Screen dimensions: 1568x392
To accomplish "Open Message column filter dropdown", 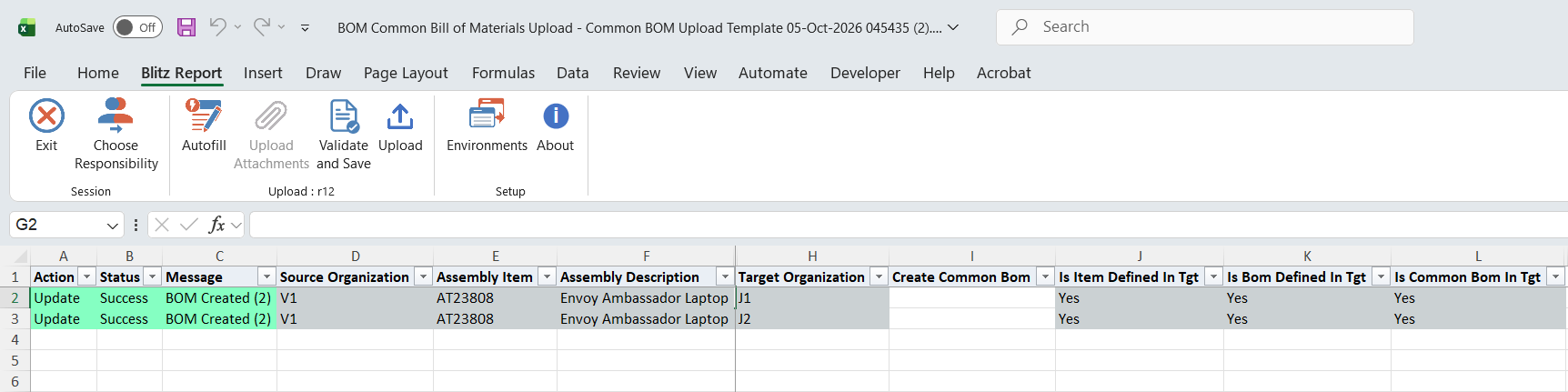I will (266, 276).
